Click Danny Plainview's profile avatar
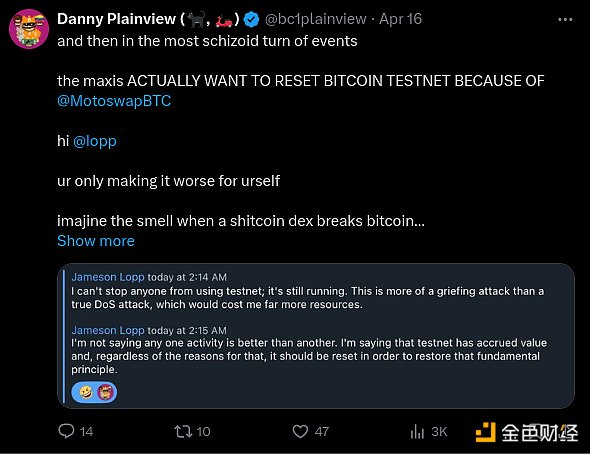This screenshot has width=590, height=454. (x=29, y=29)
